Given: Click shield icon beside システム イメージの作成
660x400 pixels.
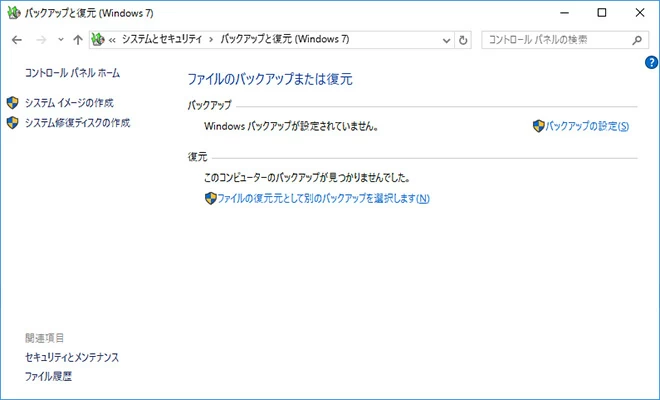Looking at the screenshot, I should (x=13, y=103).
